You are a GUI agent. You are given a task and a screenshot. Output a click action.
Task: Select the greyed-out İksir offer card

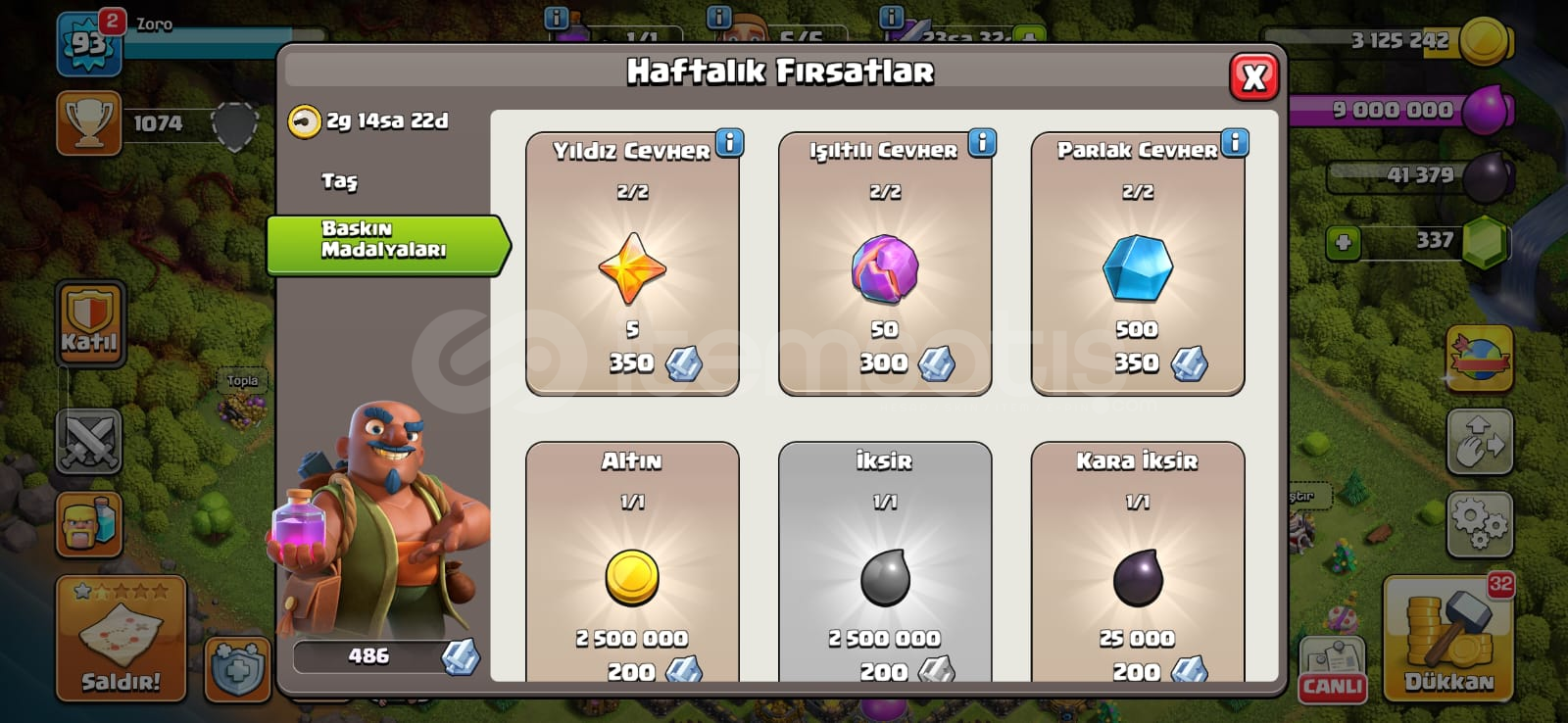(x=885, y=562)
